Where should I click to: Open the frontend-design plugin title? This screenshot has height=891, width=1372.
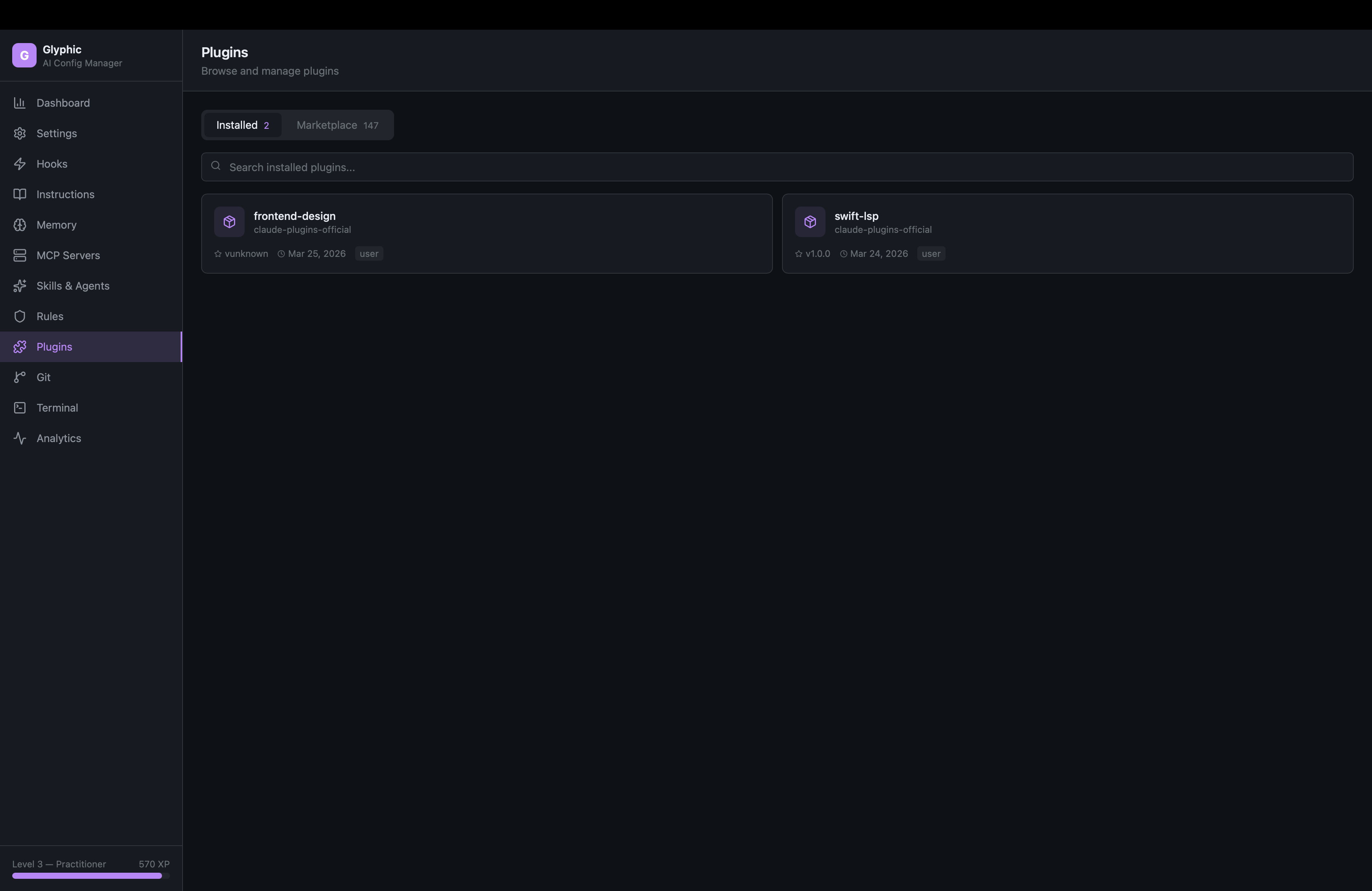294,216
